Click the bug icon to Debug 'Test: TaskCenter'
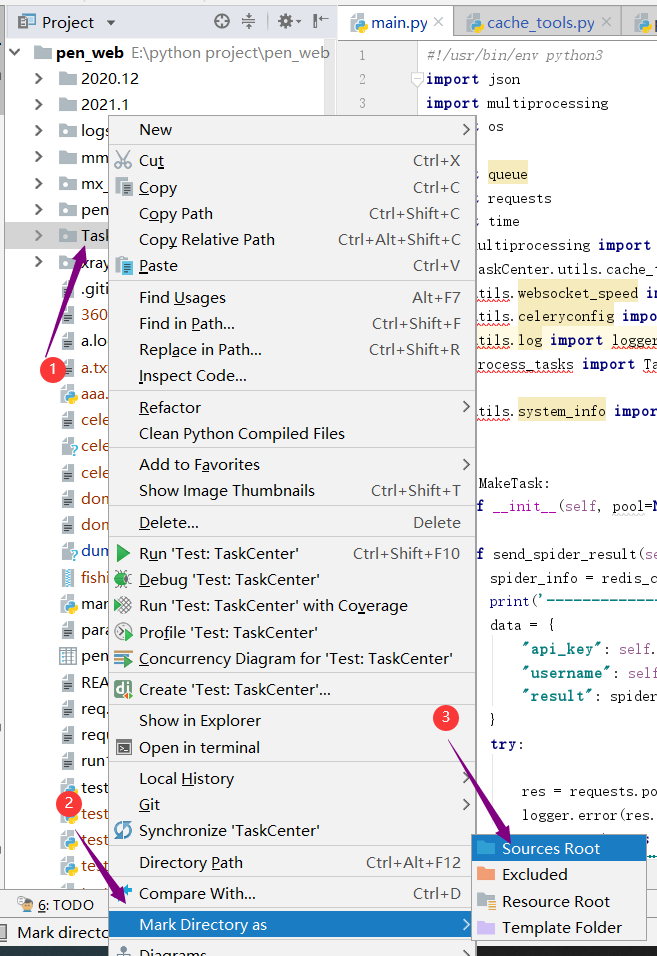This screenshot has height=956, width=657. tap(123, 578)
